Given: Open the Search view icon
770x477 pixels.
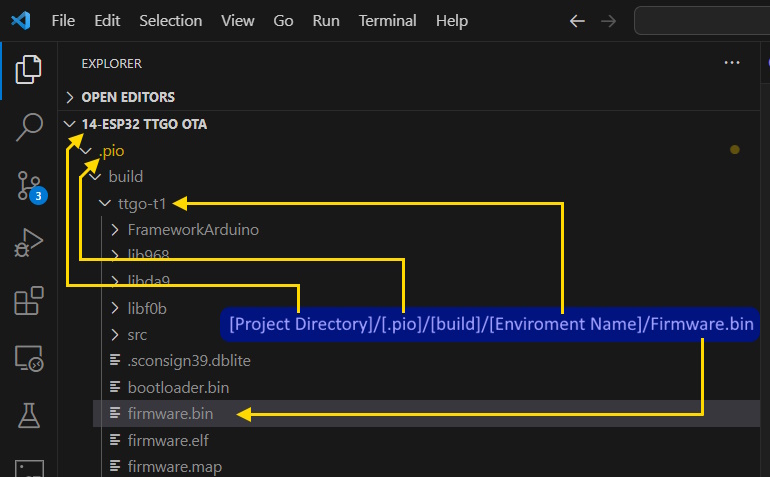Looking at the screenshot, I should click(x=29, y=127).
